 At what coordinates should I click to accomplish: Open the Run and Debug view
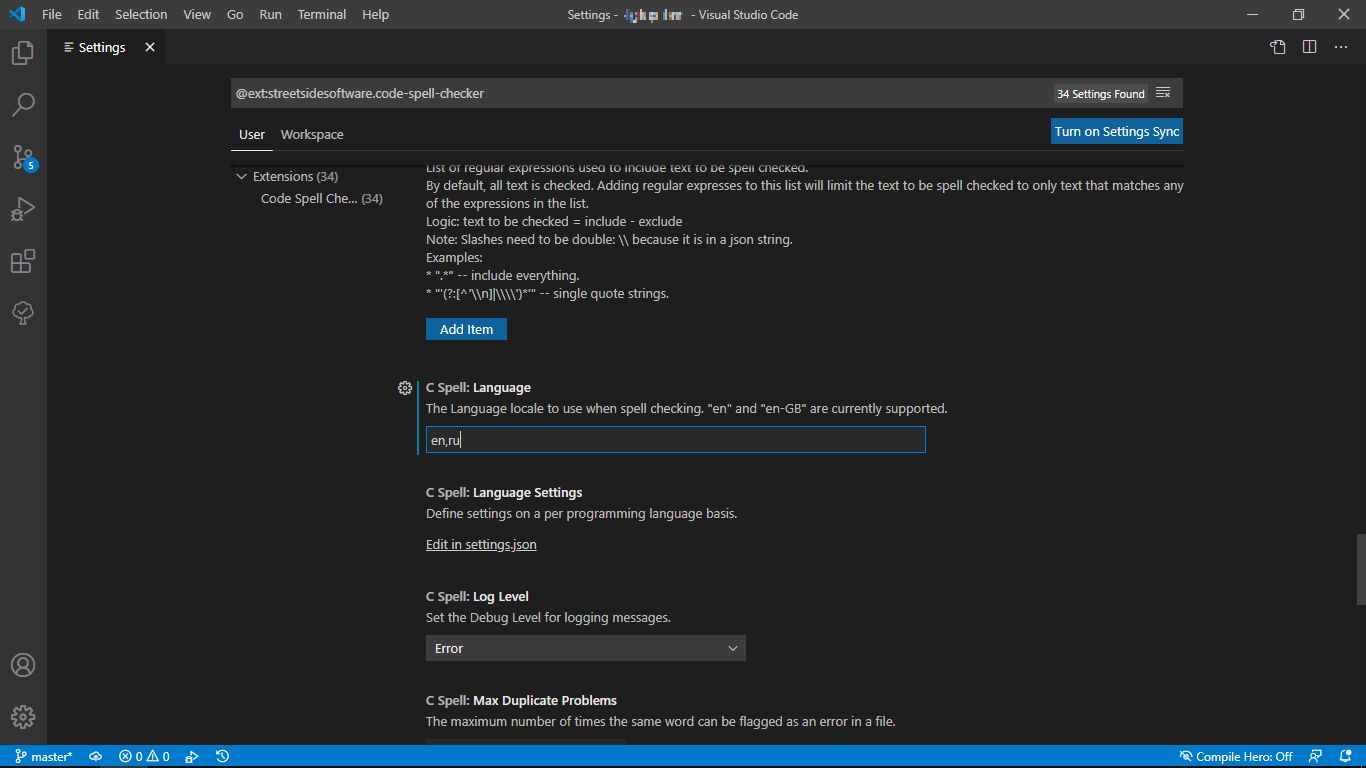[x=23, y=209]
